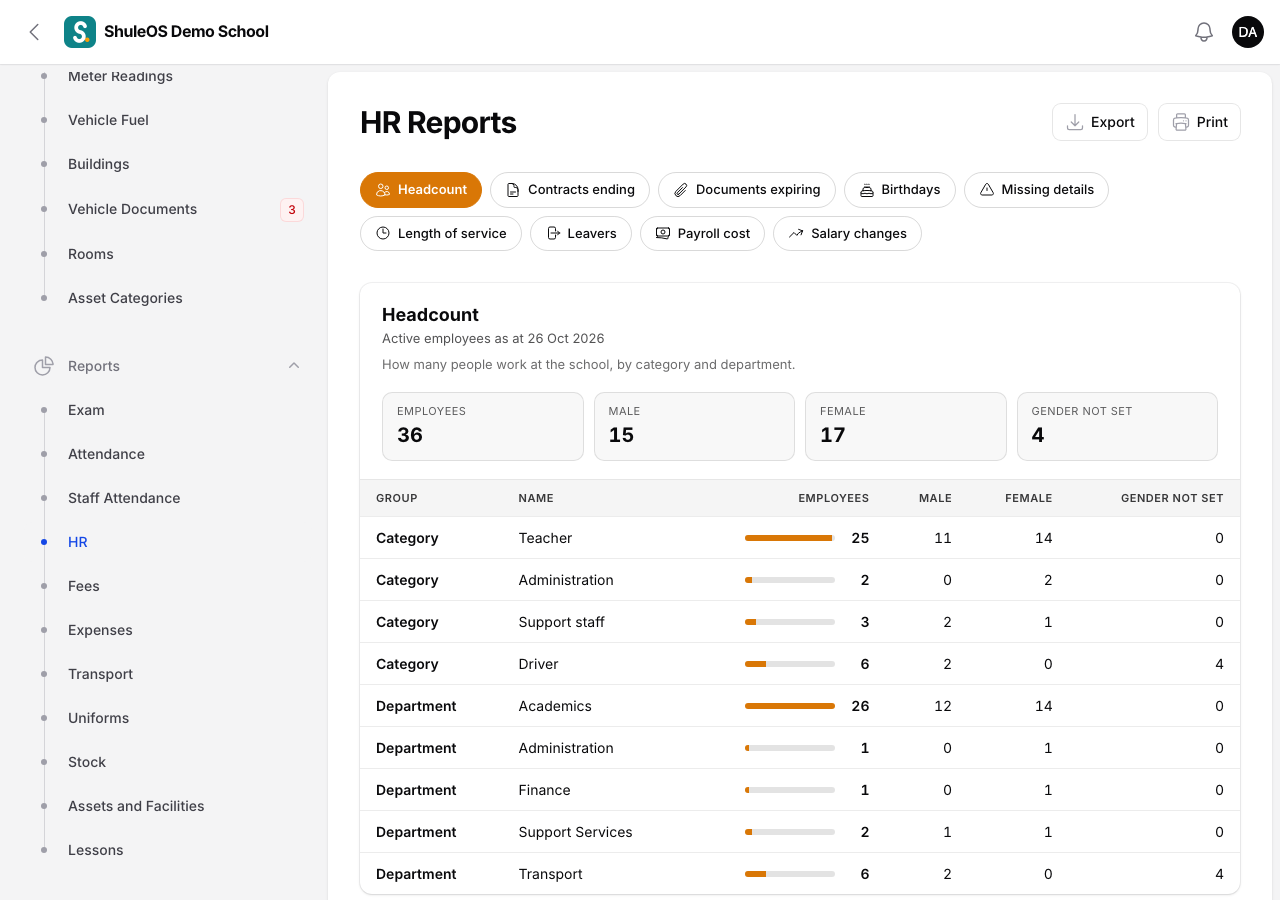Open the Lessons report
The height and width of the screenshot is (900, 1280).
point(96,850)
